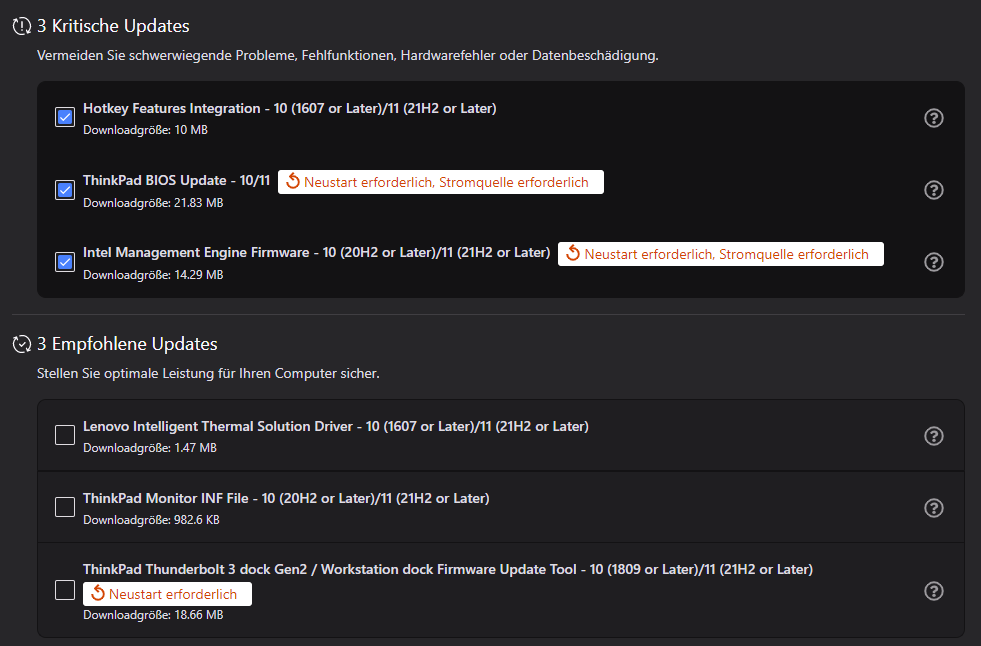Click 'ThinkPad BIOS Update - 10/11' title

(x=176, y=181)
